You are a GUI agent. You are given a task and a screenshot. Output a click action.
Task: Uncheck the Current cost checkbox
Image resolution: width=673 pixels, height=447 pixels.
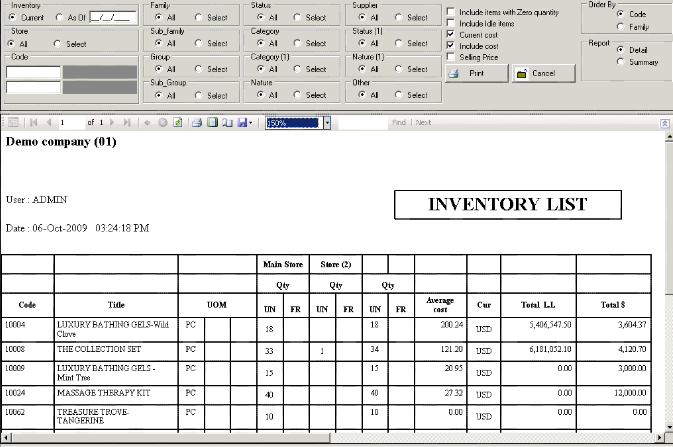tap(451, 34)
